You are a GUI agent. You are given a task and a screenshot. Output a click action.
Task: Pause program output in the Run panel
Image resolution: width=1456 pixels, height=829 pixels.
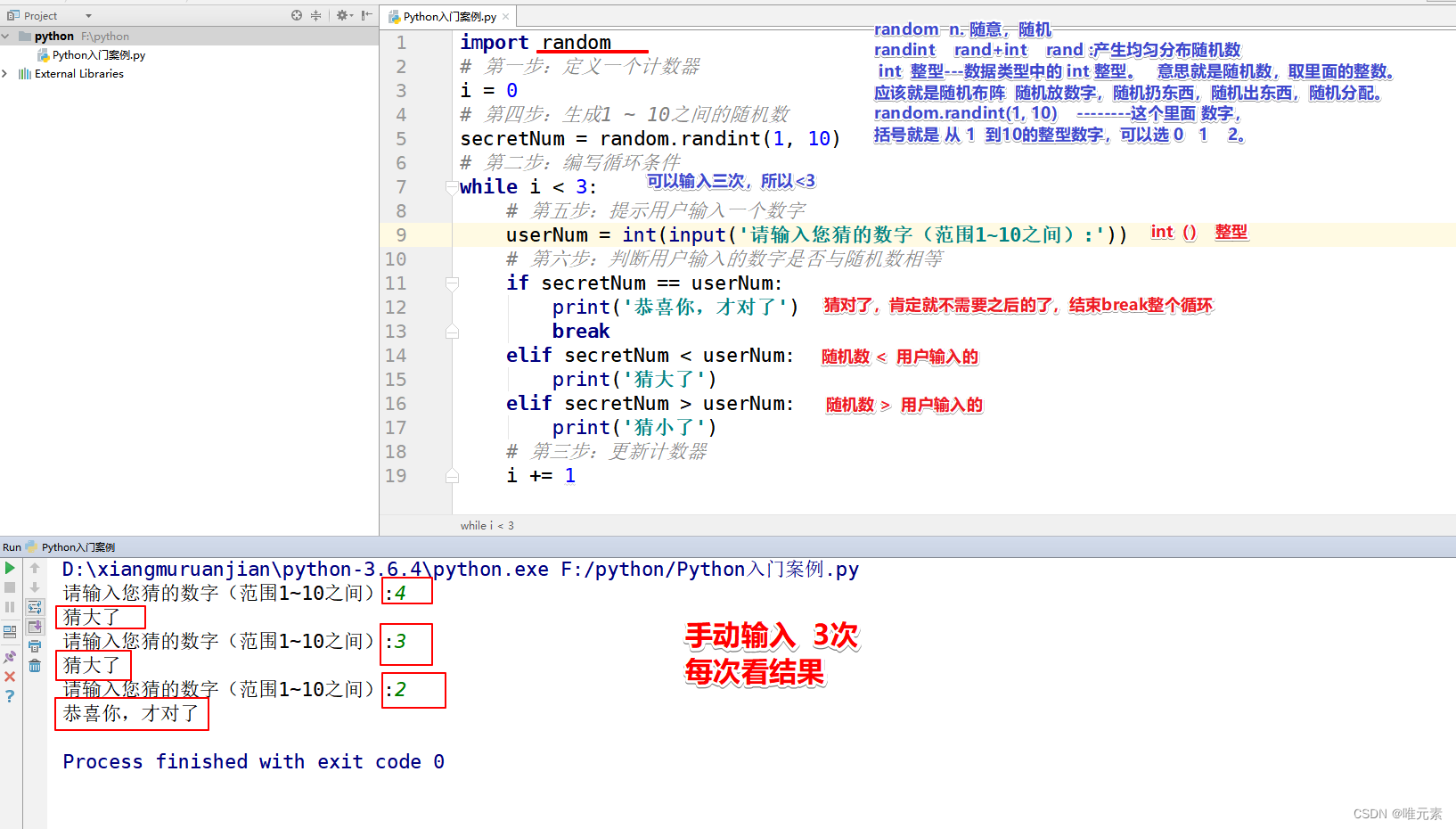pyautogui.click(x=10, y=607)
